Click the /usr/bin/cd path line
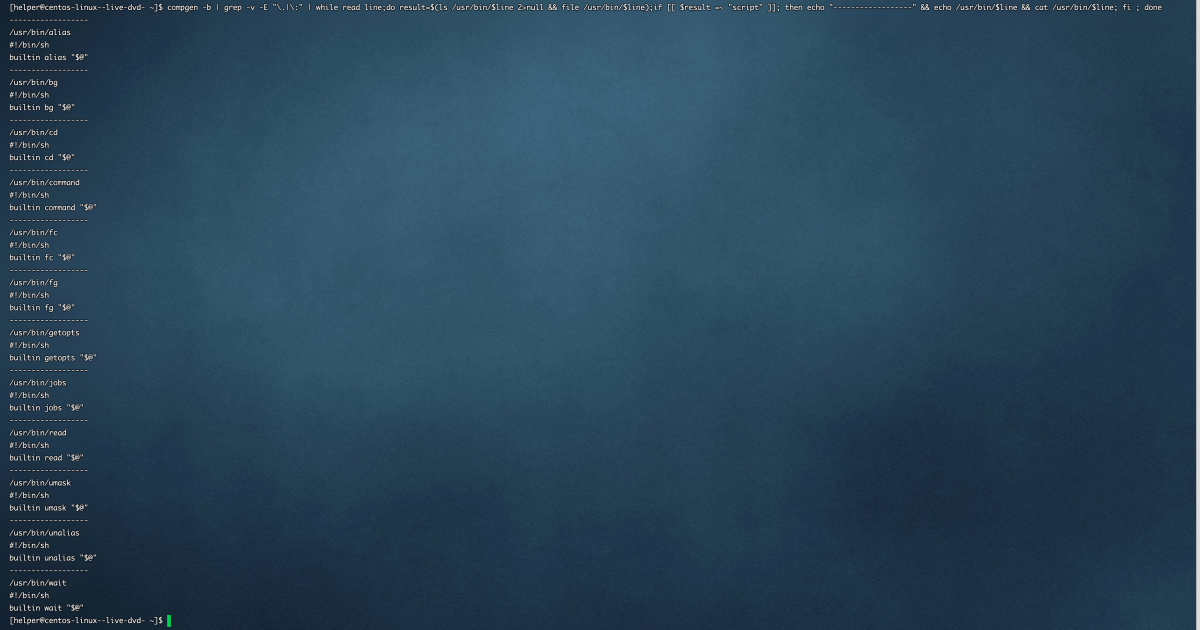 (x=34, y=132)
